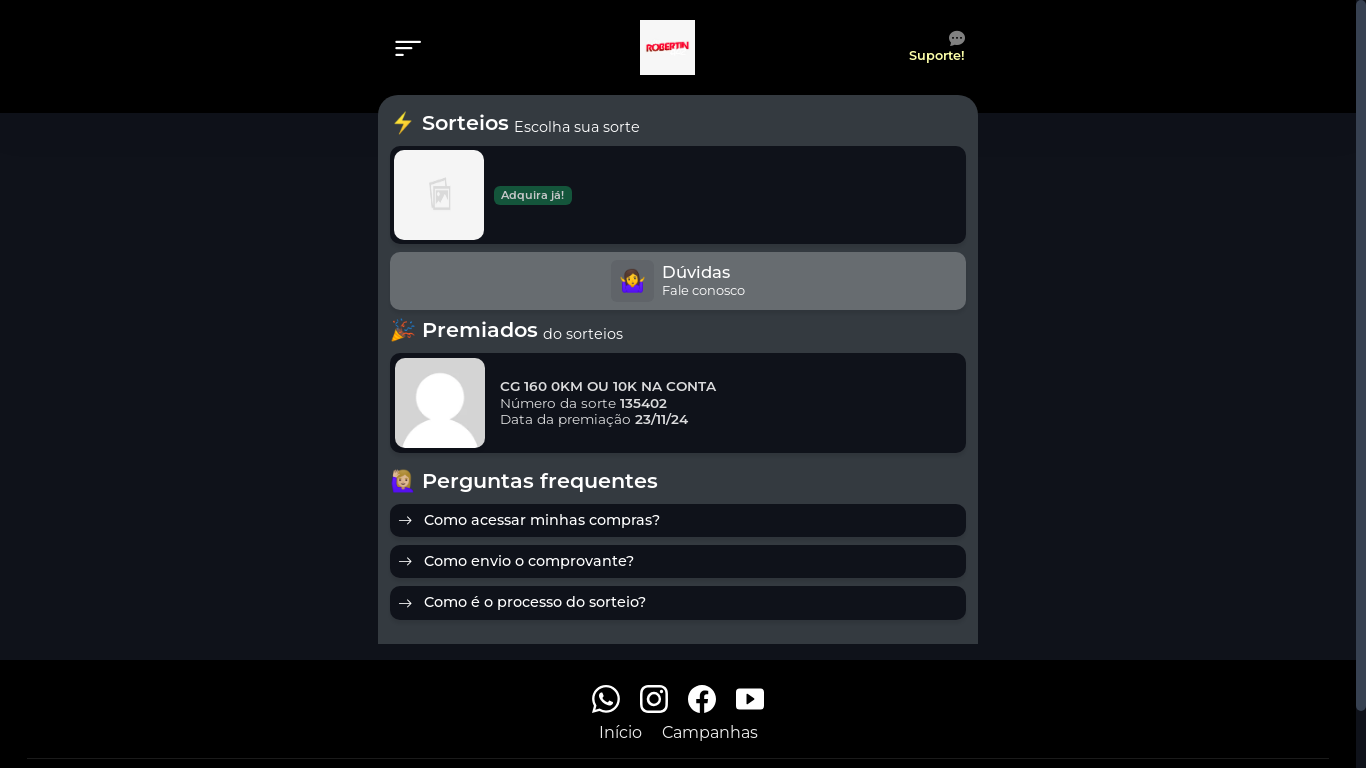Viewport: 1366px width, 768px height.
Task: Go to Campanhas in footer navigation
Action: pyautogui.click(x=710, y=732)
